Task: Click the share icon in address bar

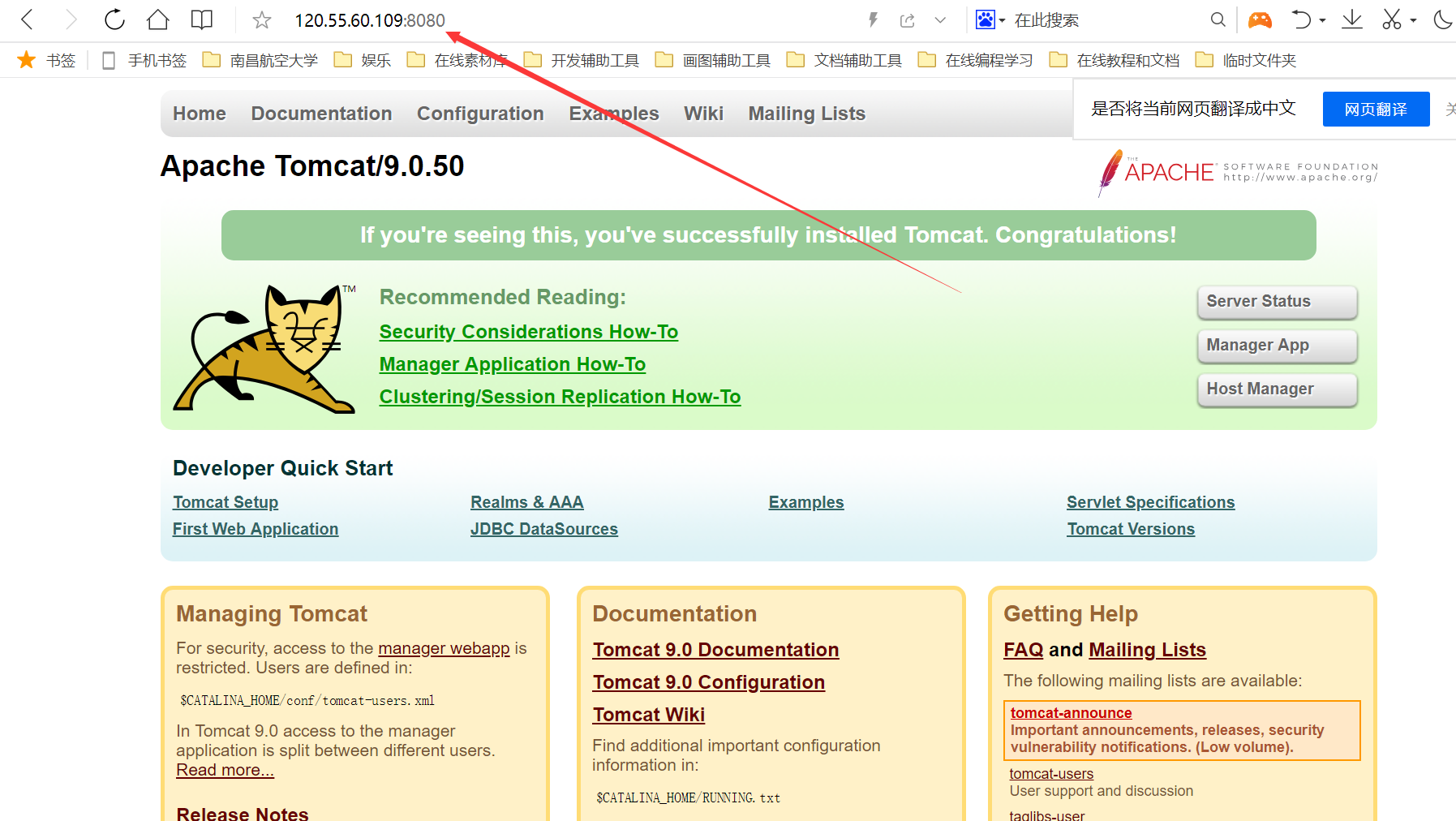Action: [908, 20]
